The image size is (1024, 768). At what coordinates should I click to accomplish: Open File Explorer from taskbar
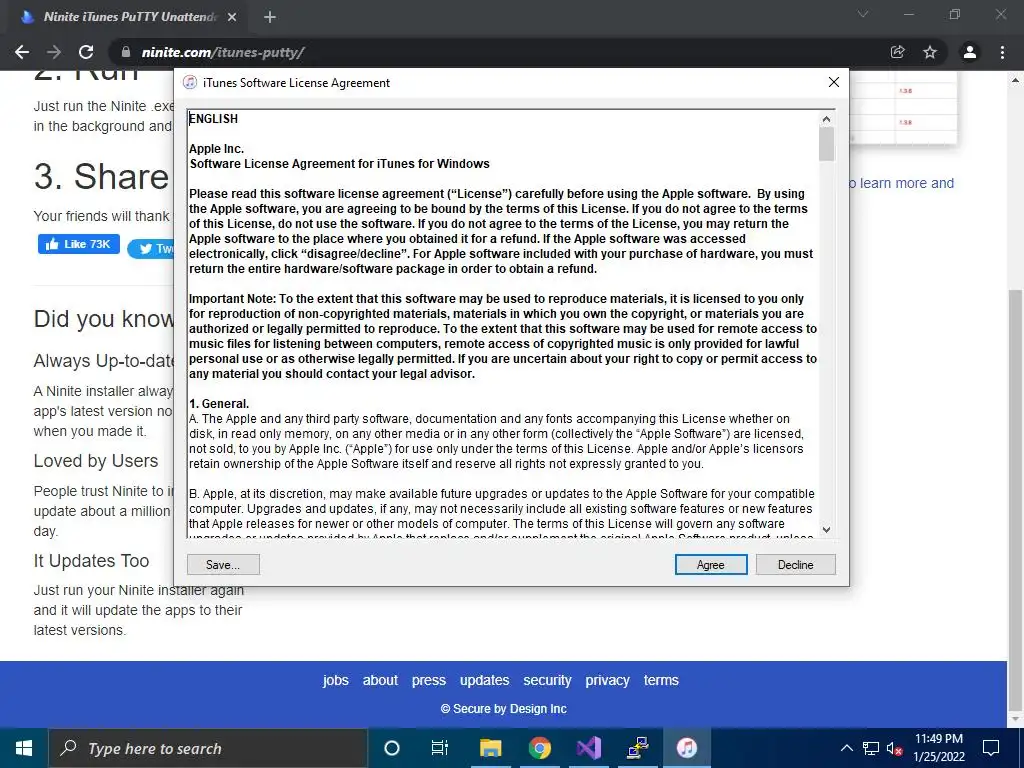tap(490, 748)
